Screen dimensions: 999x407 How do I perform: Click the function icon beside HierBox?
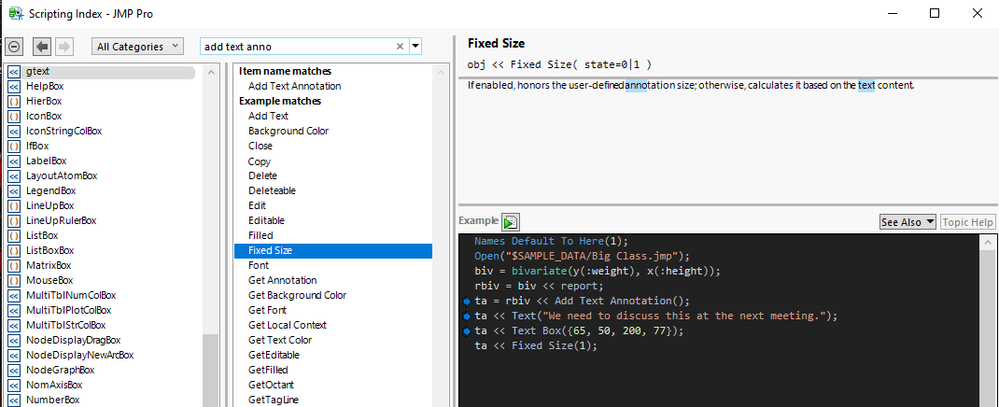(x=13, y=101)
